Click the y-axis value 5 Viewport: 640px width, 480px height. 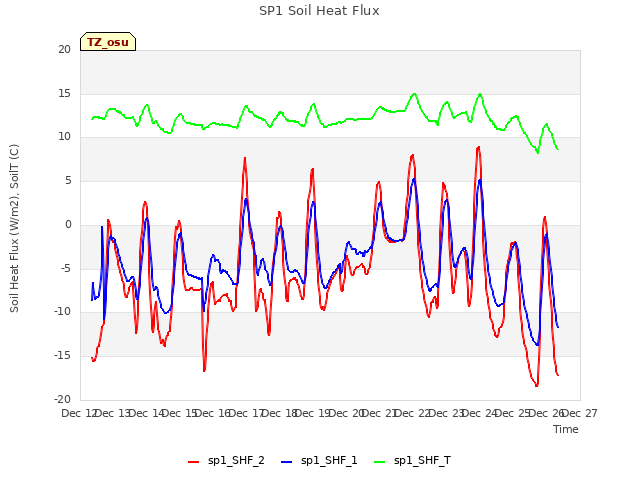pyautogui.click(x=68, y=181)
